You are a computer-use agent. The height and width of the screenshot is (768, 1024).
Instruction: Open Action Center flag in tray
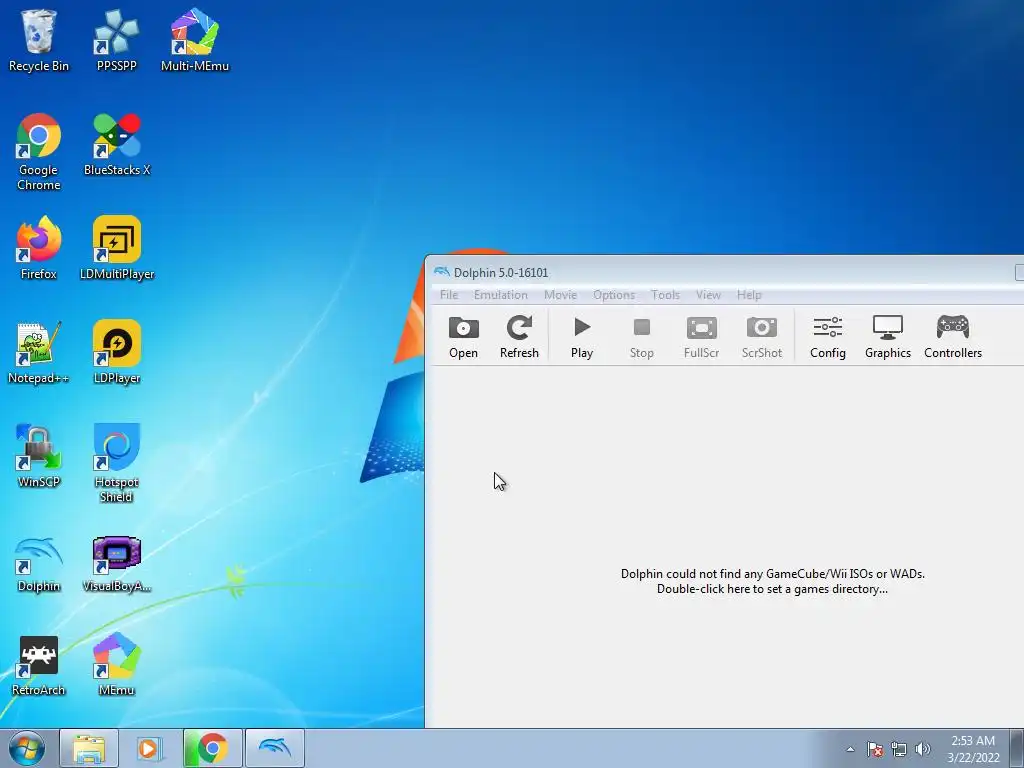pos(874,749)
